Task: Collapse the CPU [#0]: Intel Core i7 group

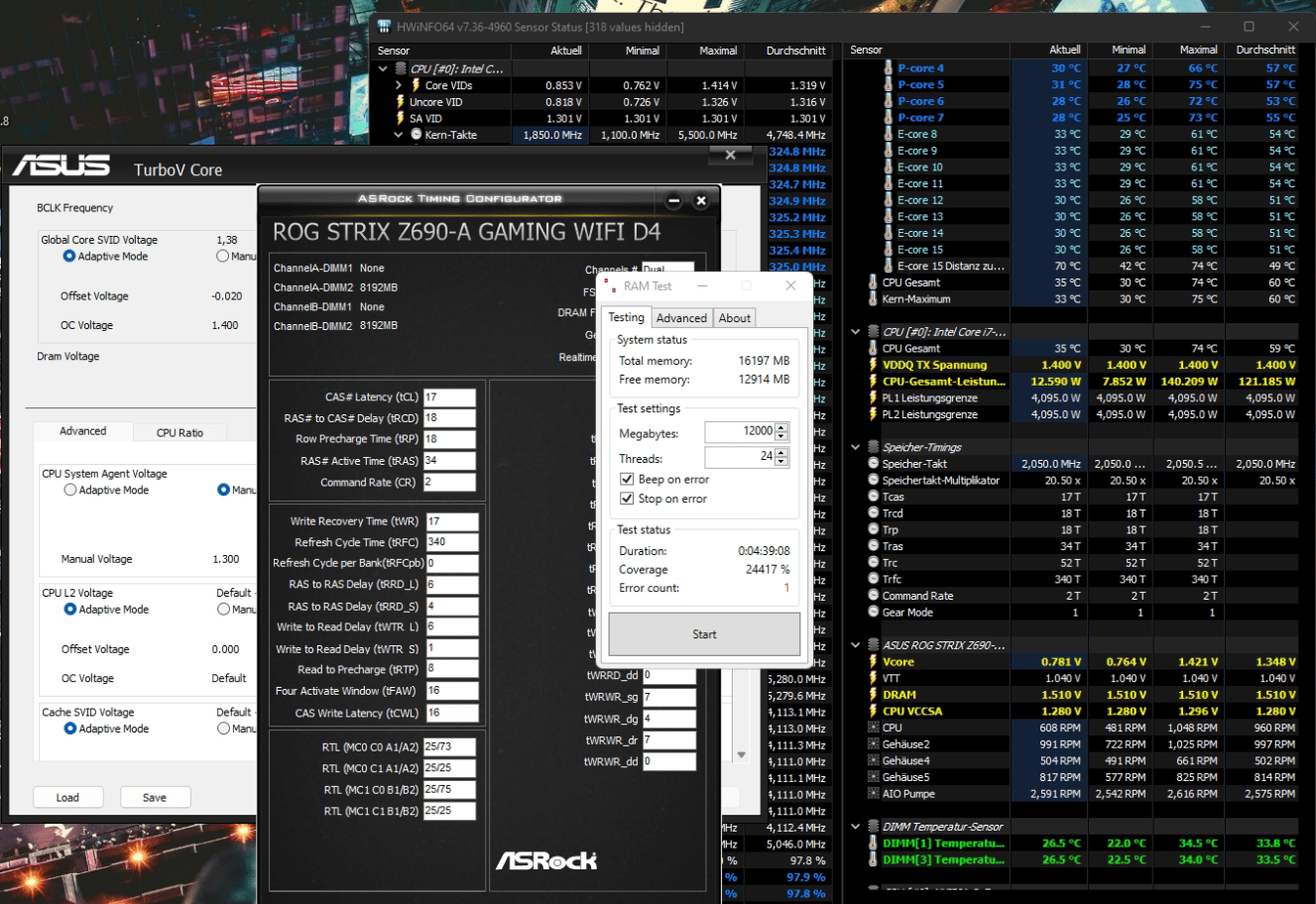Action: coord(856,332)
